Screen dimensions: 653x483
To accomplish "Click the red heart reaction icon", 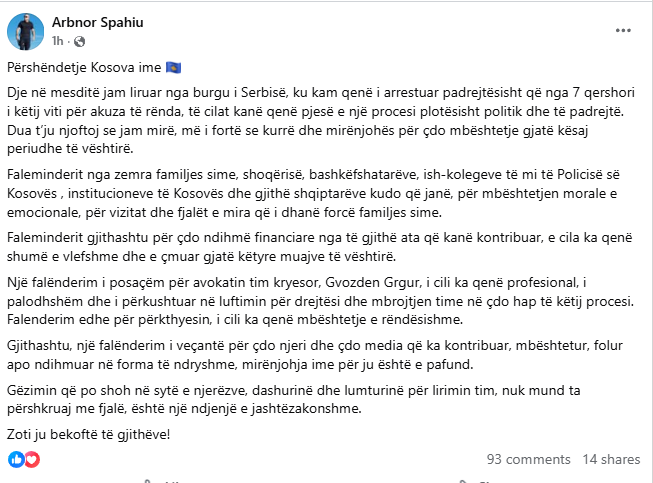I will (31, 459).
